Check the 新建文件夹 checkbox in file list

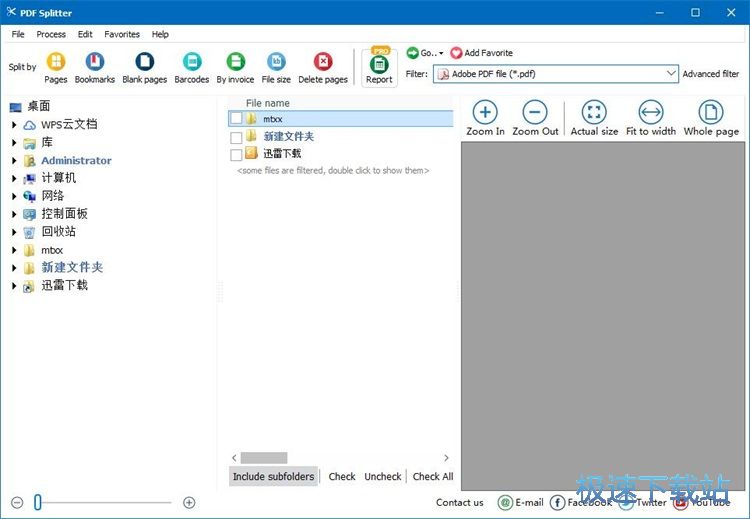coord(236,138)
